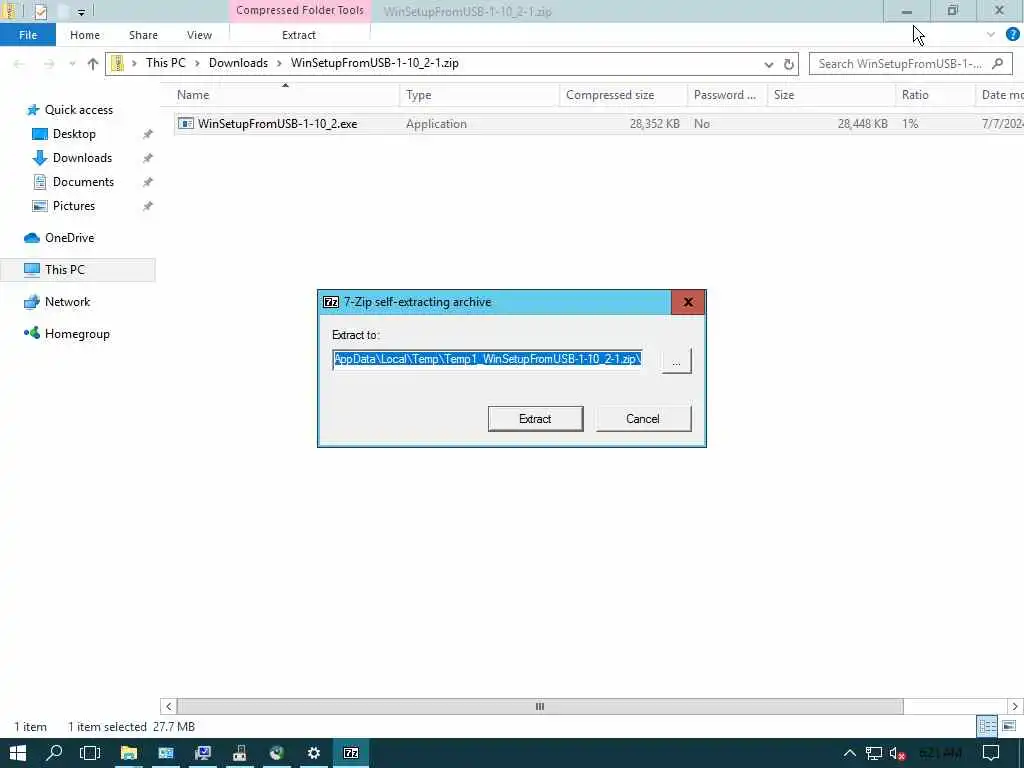Open the Extract ribbon tab
The height and width of the screenshot is (768, 1024).
point(299,35)
